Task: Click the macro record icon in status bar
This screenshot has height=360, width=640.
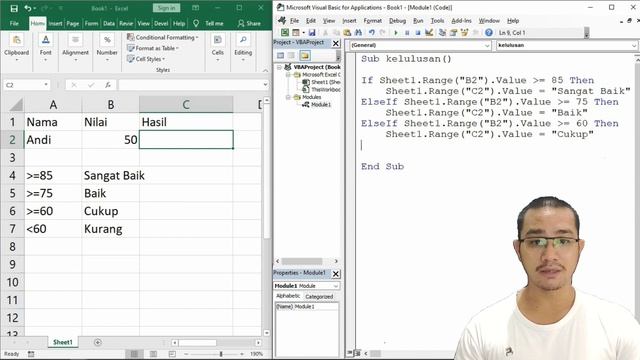Action: (31, 354)
